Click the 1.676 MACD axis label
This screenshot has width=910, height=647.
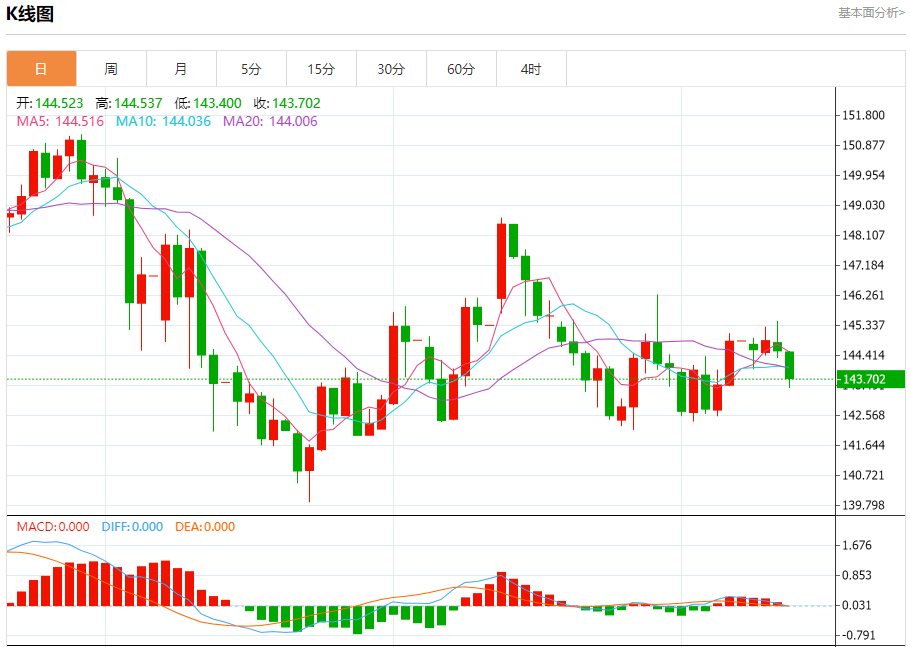tap(860, 545)
